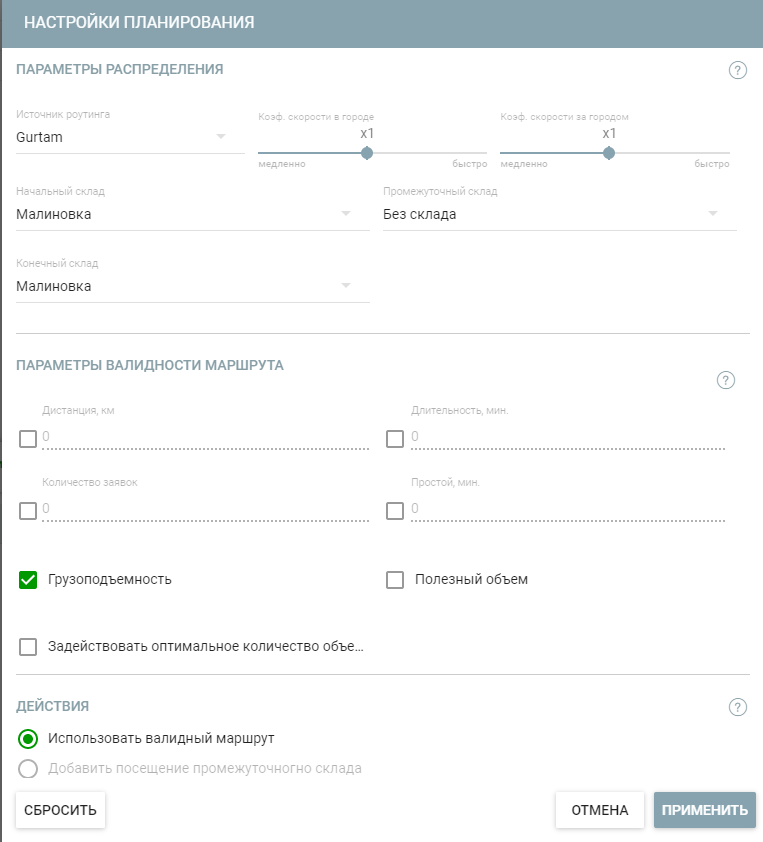This screenshot has width=763, height=842.
Task: Expand the Конечный склад dropdown
Action: 192,287
